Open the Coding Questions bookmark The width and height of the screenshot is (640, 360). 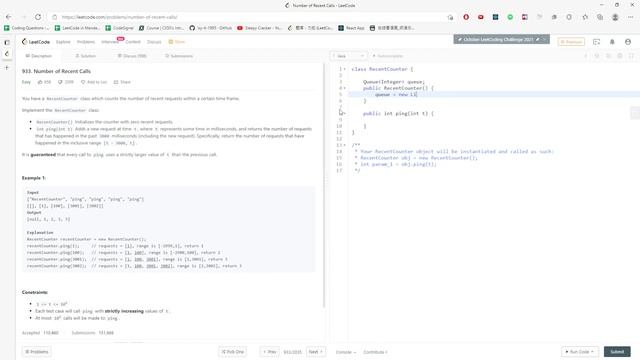click(27, 28)
